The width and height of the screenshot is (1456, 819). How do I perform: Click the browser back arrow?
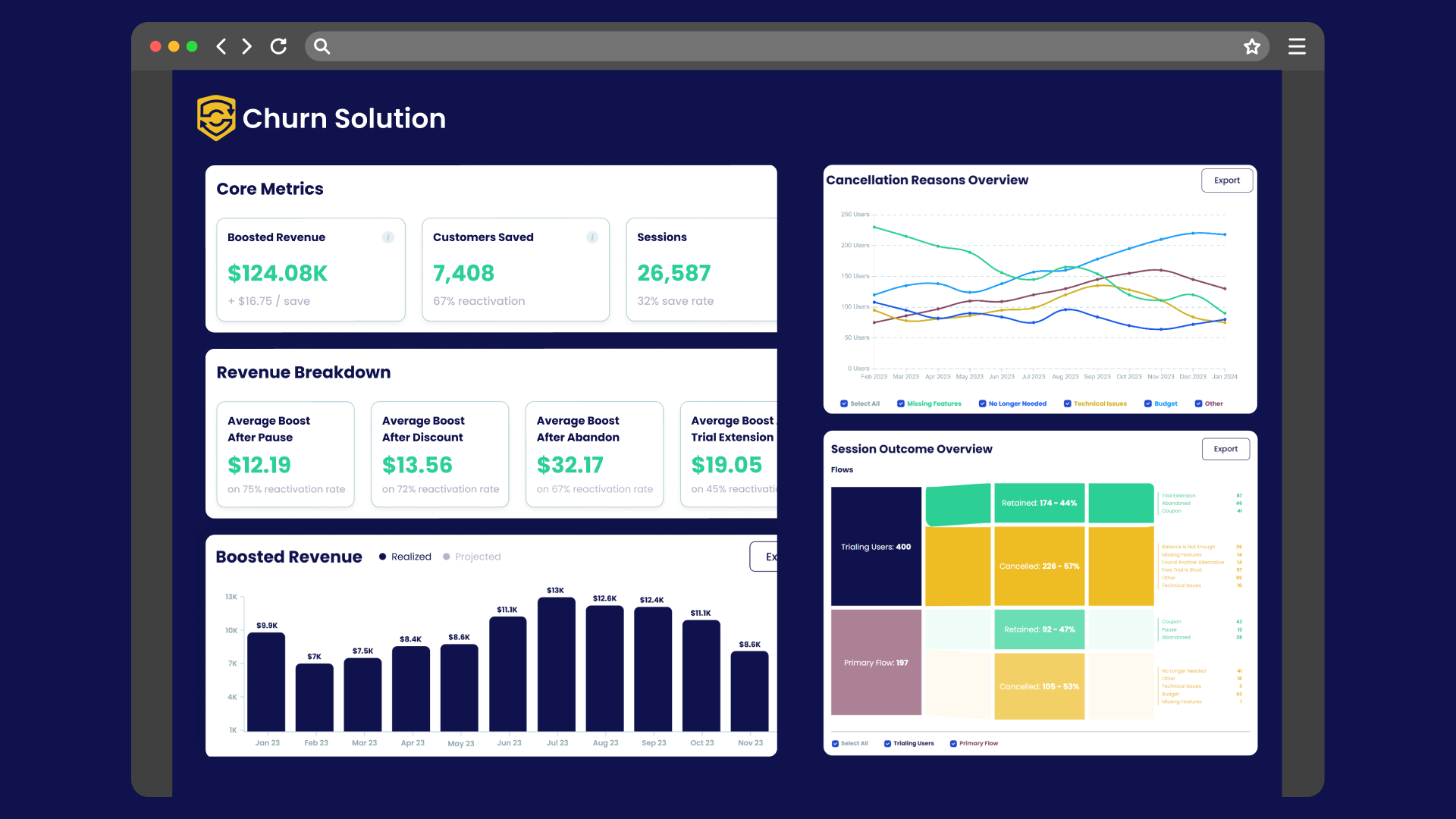click(221, 46)
